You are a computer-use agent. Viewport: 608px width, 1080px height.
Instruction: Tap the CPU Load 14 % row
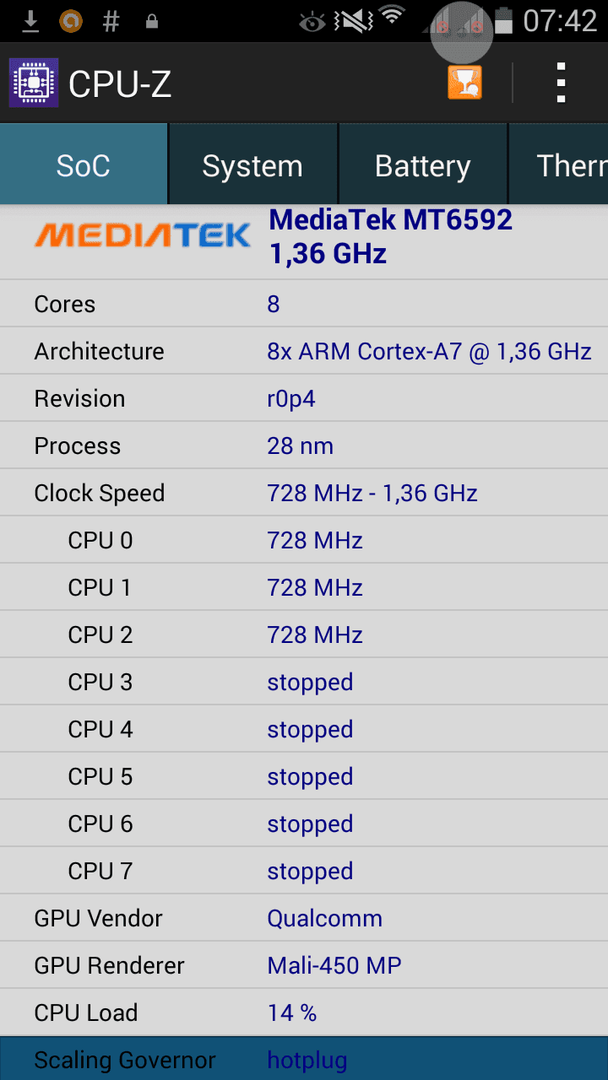tap(304, 1012)
